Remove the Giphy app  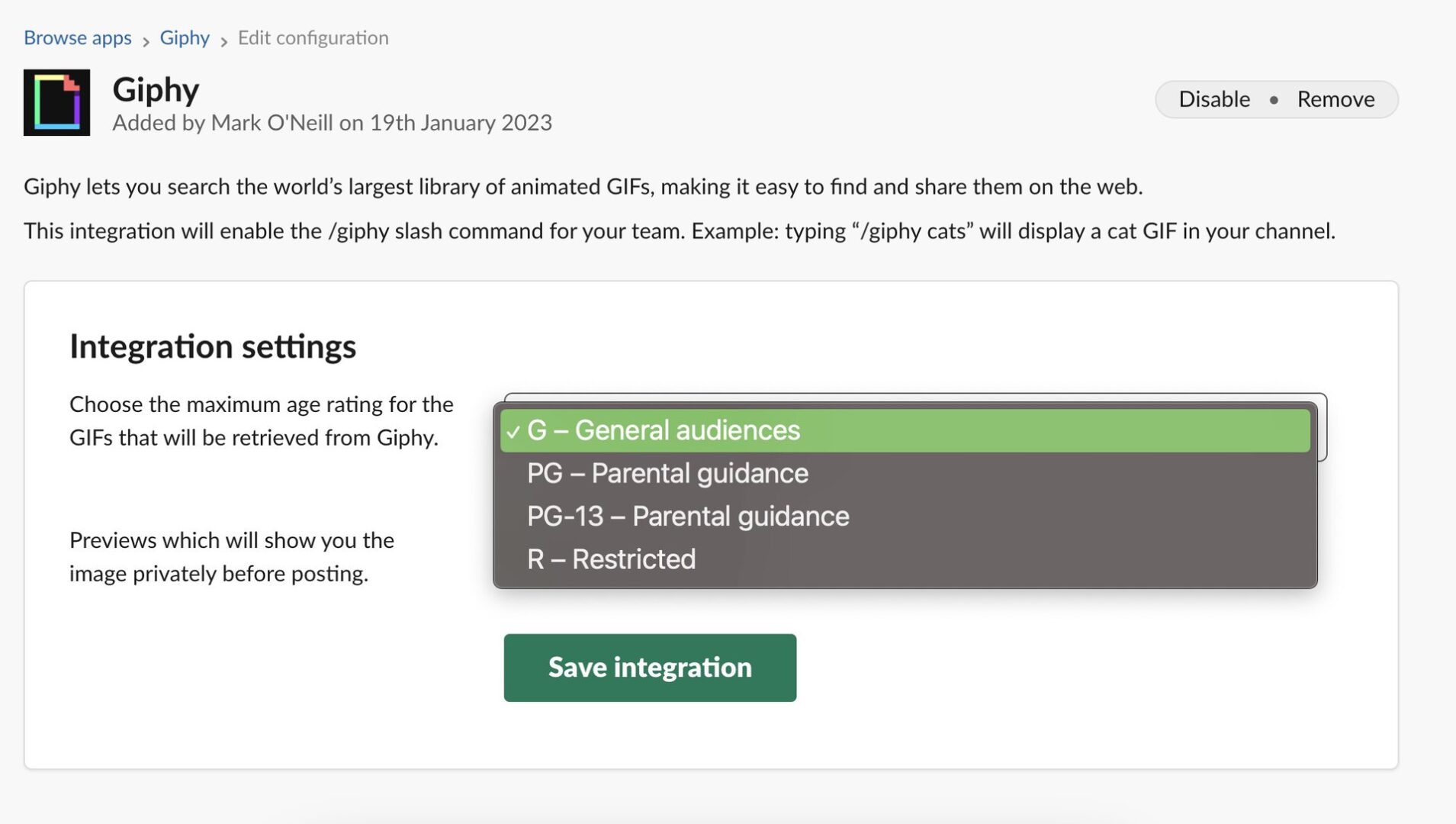(1335, 99)
